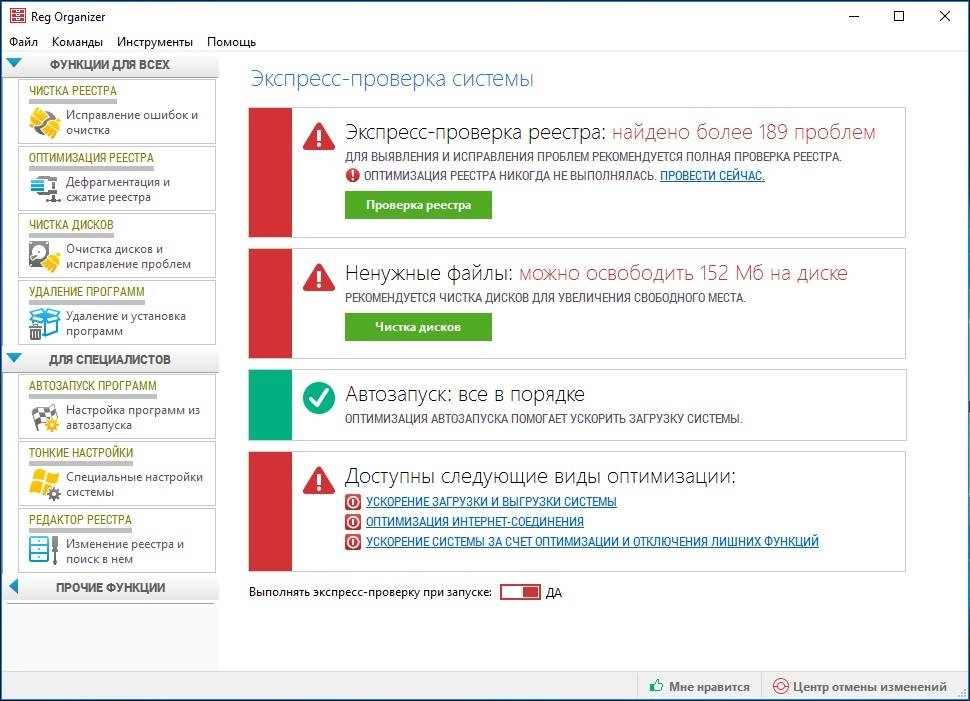This screenshot has height=701, width=970.
Task: Select АВТОЗАПУСК ПРОГРАММ heading in sidebar
Action: (93, 385)
